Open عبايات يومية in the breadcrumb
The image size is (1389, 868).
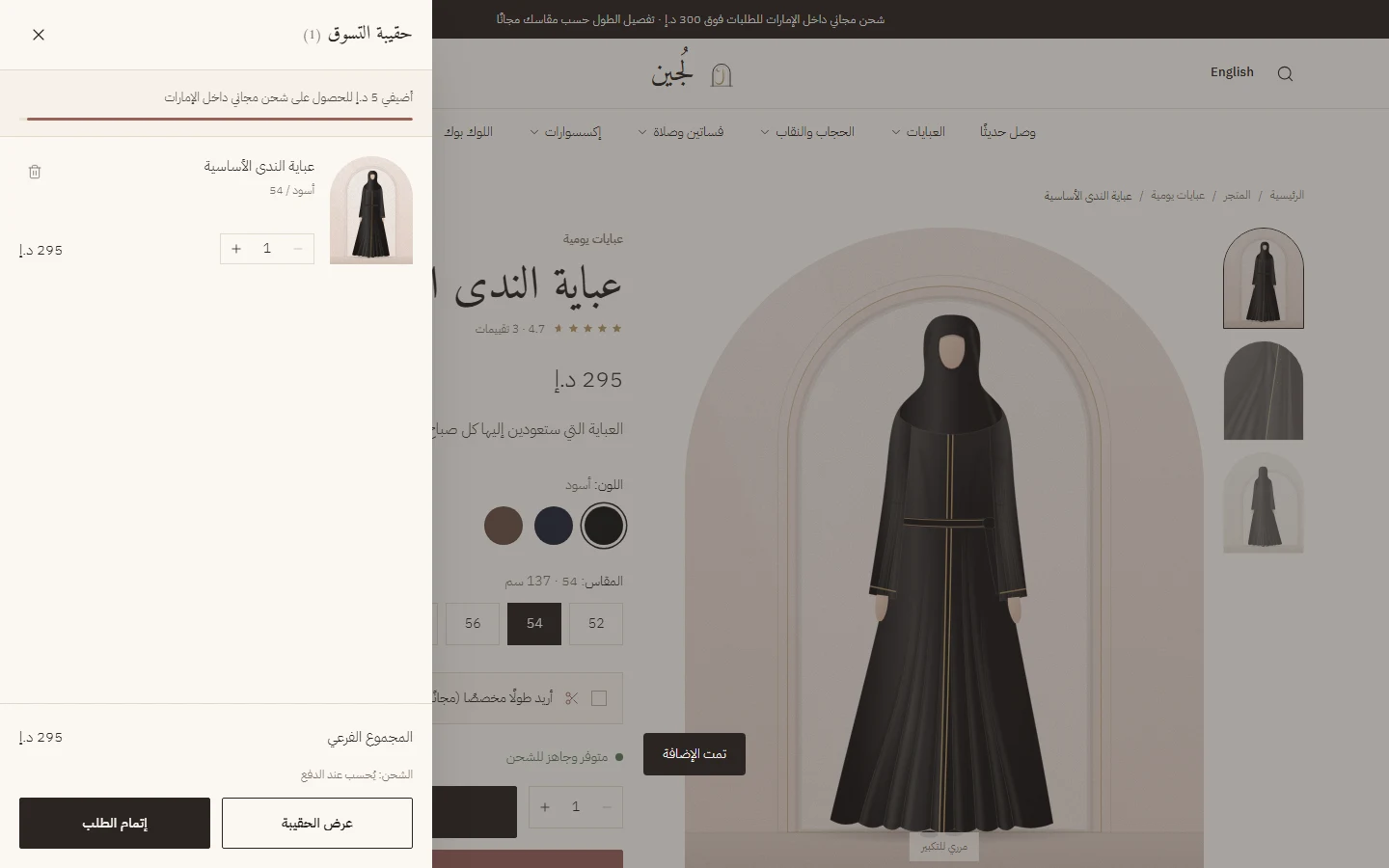pyautogui.click(x=1178, y=196)
